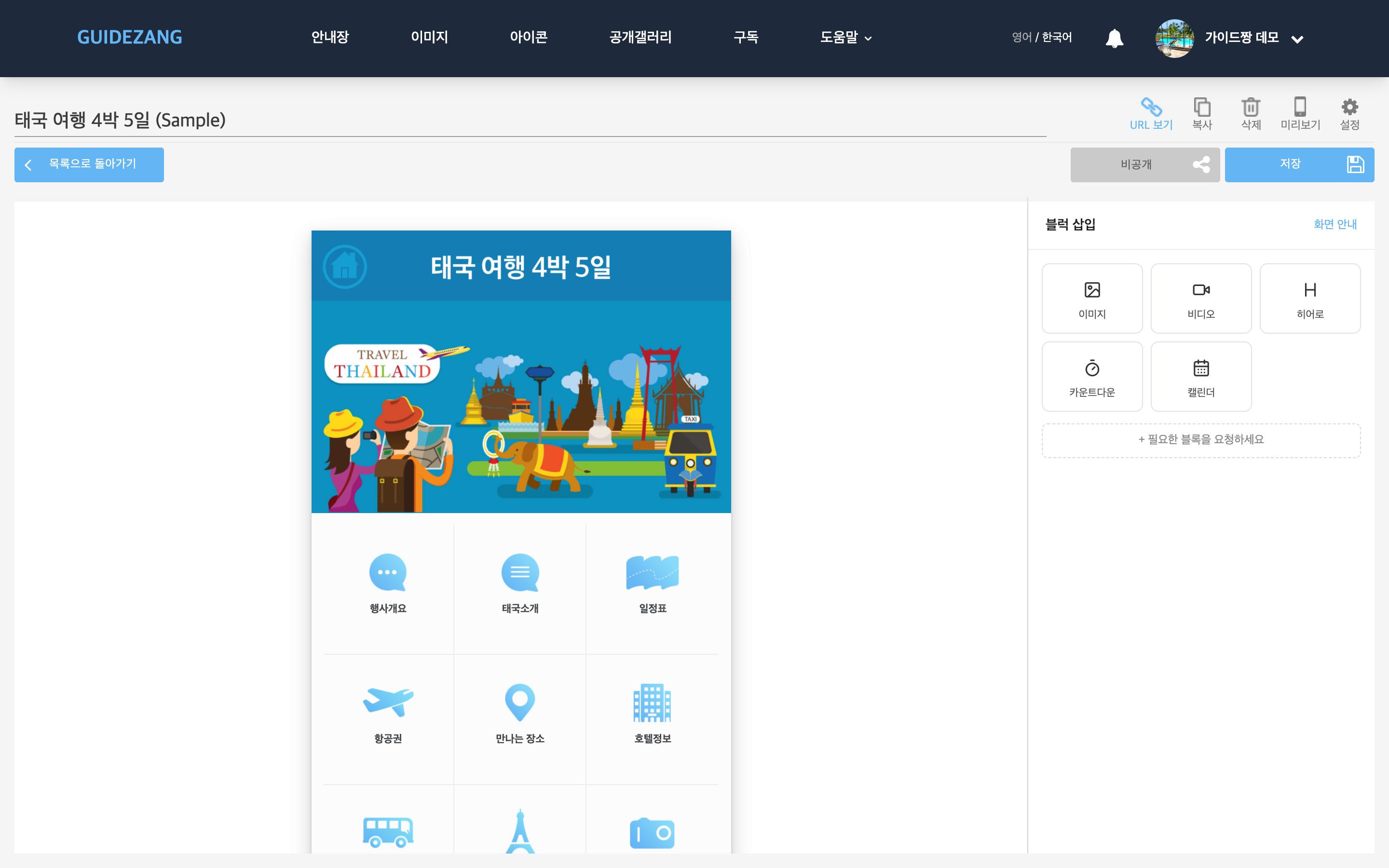This screenshot has height=868, width=1389.
Task: Open the 구독 menu
Action: pos(746,37)
